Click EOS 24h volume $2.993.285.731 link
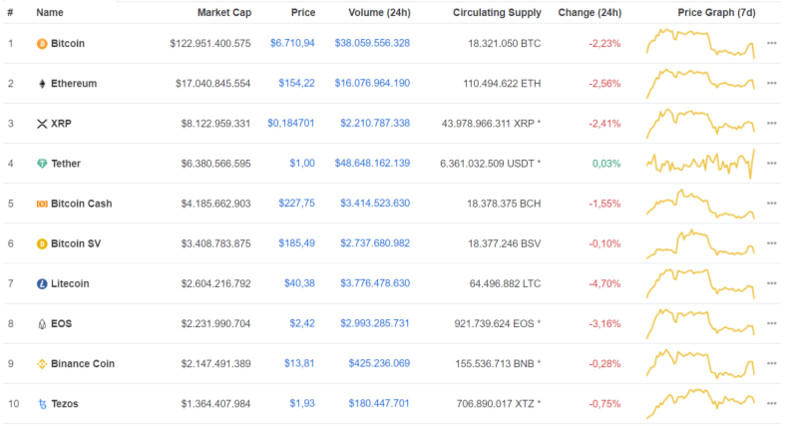 pyautogui.click(x=366, y=324)
